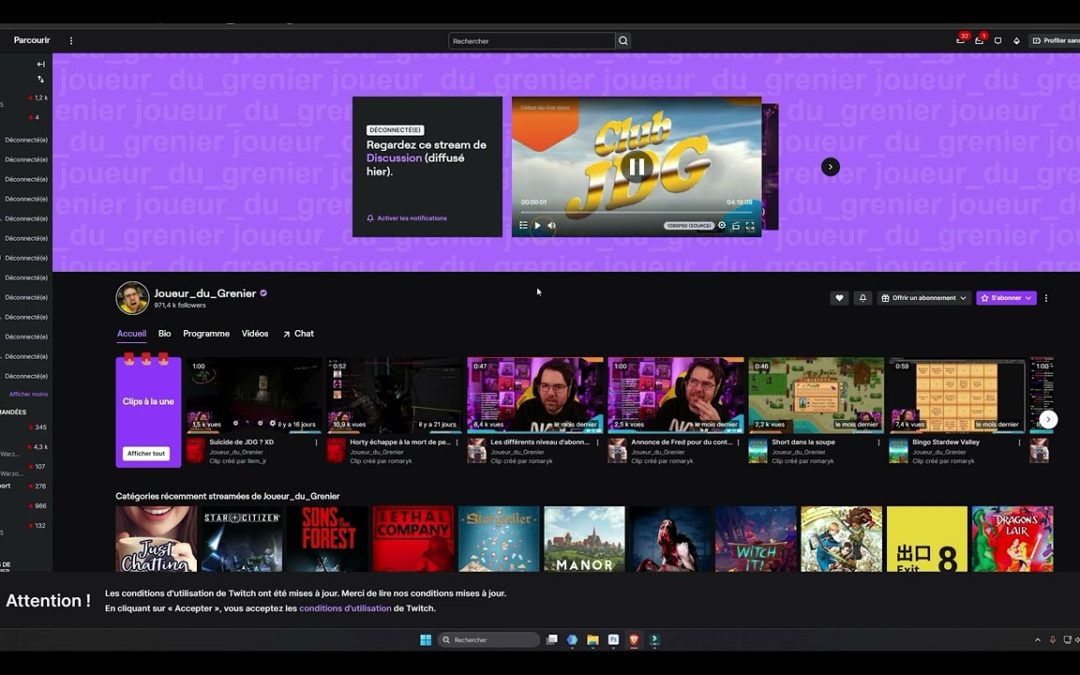
Task: Click the small play button in the player bar
Action: click(x=538, y=225)
